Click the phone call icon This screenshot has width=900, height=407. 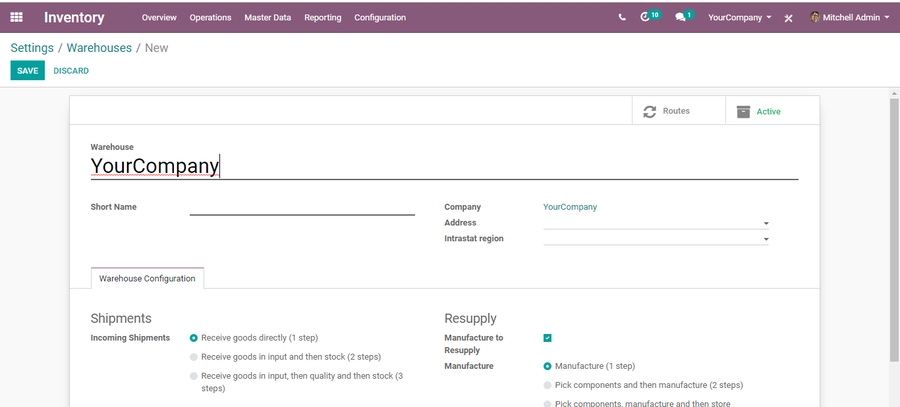(x=621, y=17)
